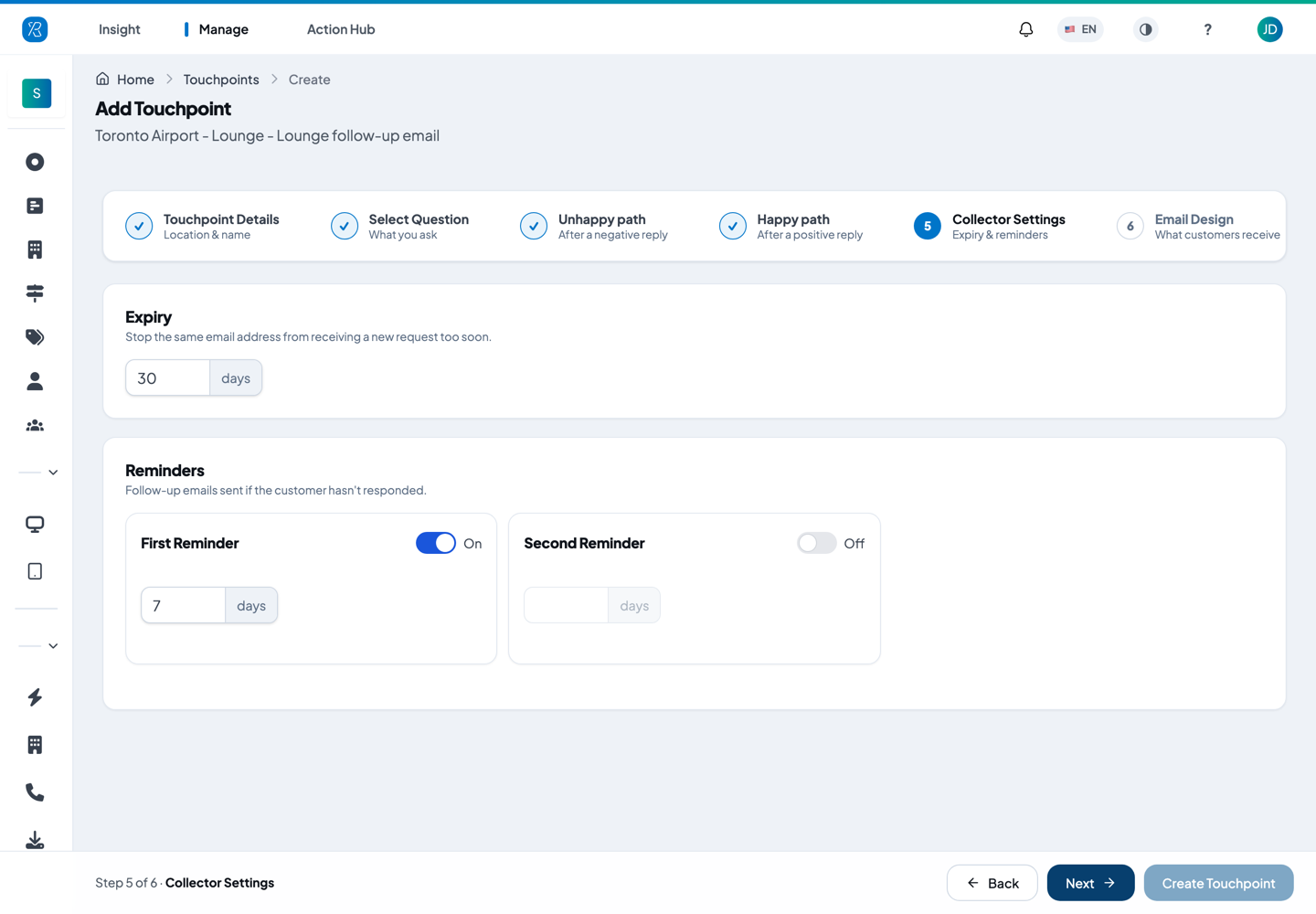The image size is (1316, 914).
Task: Click the circle record icon in sidebar
Action: (x=35, y=162)
